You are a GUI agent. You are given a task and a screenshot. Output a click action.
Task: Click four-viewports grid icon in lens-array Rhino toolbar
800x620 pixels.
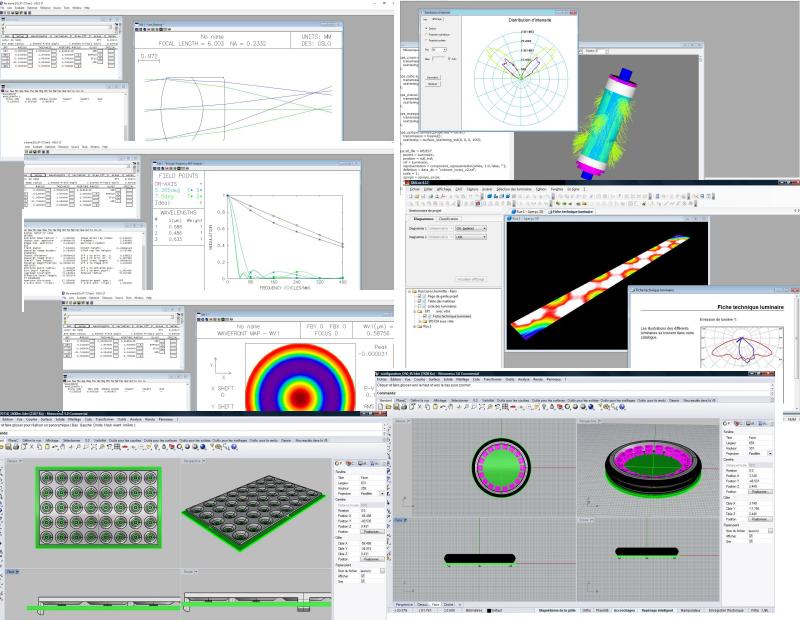click(117, 447)
